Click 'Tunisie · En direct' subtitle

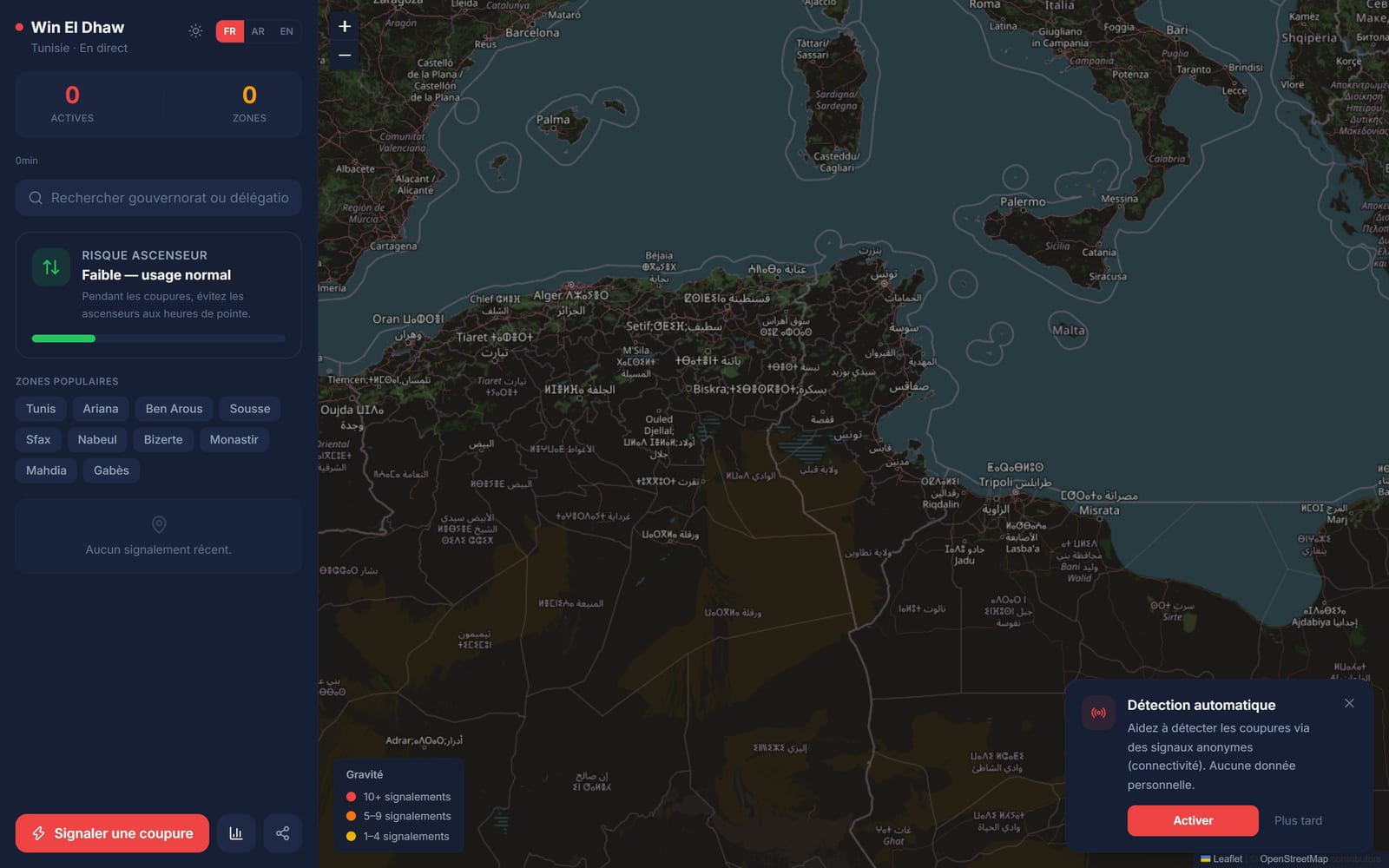pos(79,48)
